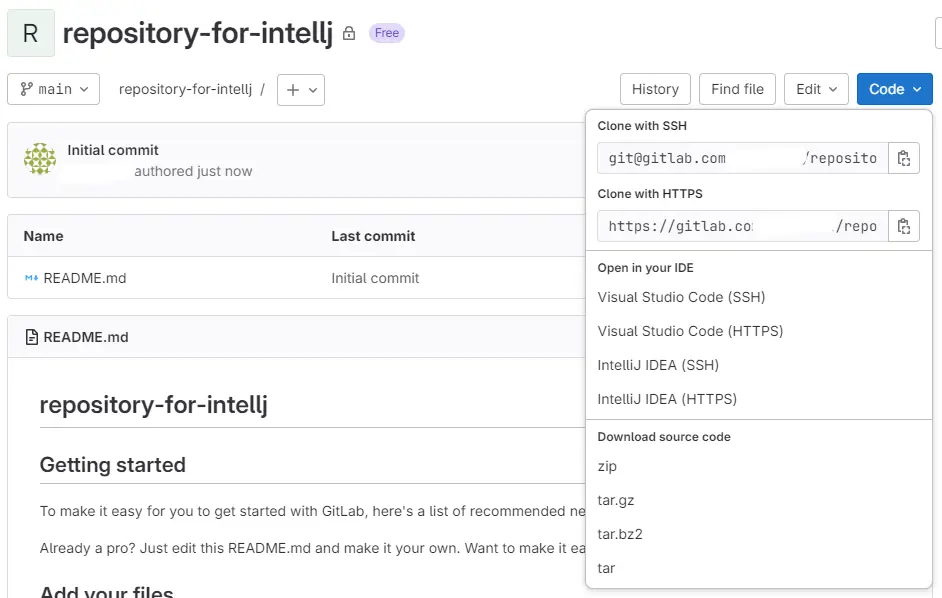Open the Edit dropdown
This screenshot has height=598, width=942.
tap(816, 89)
